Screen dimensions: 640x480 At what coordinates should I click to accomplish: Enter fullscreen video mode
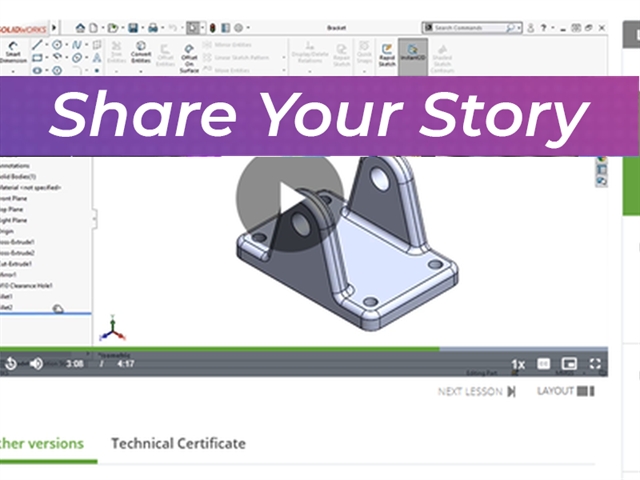(595, 364)
